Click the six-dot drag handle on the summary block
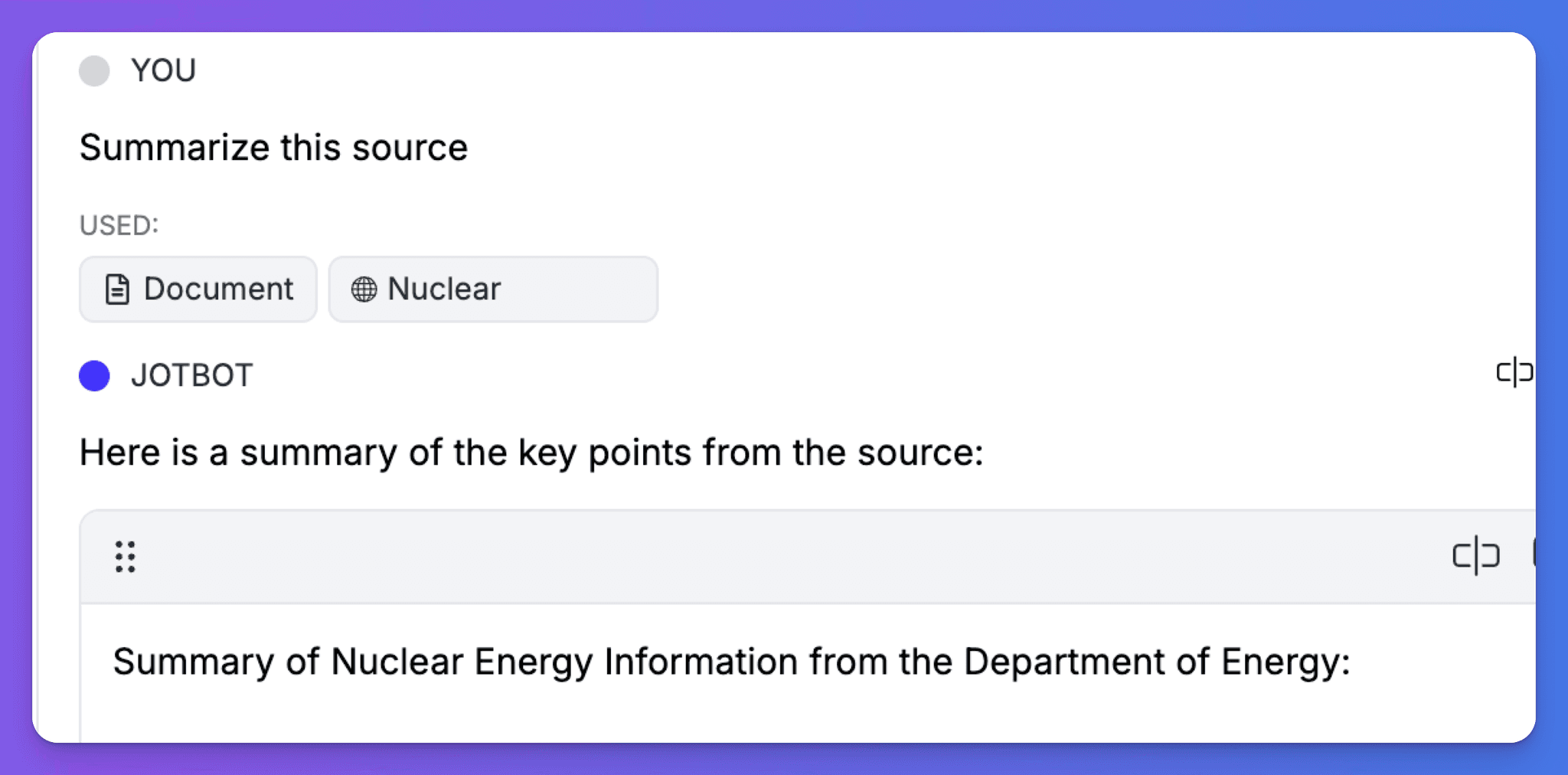The width and height of the screenshot is (1568, 775). [x=126, y=558]
